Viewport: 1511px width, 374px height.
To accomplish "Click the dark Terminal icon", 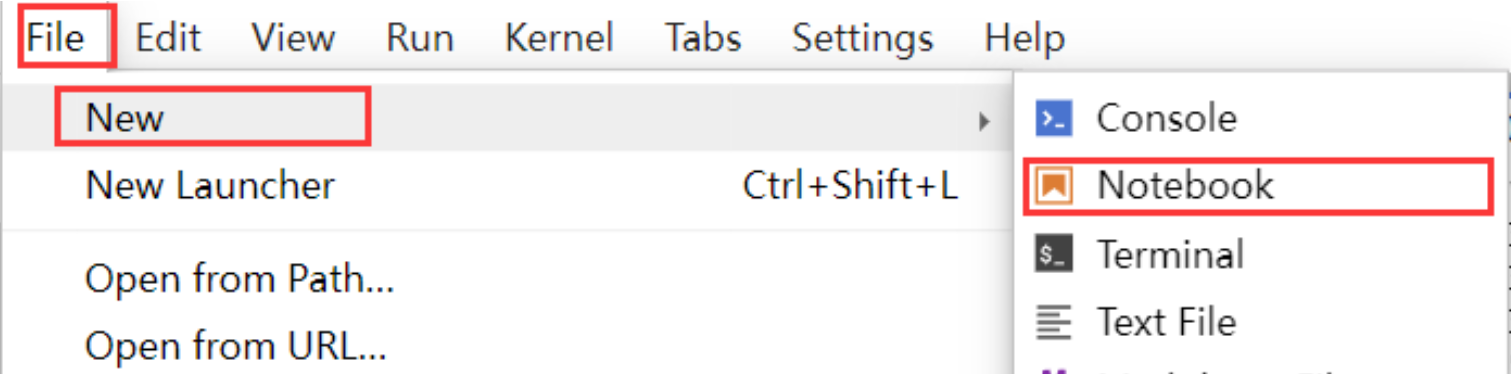I will coord(1053,254).
